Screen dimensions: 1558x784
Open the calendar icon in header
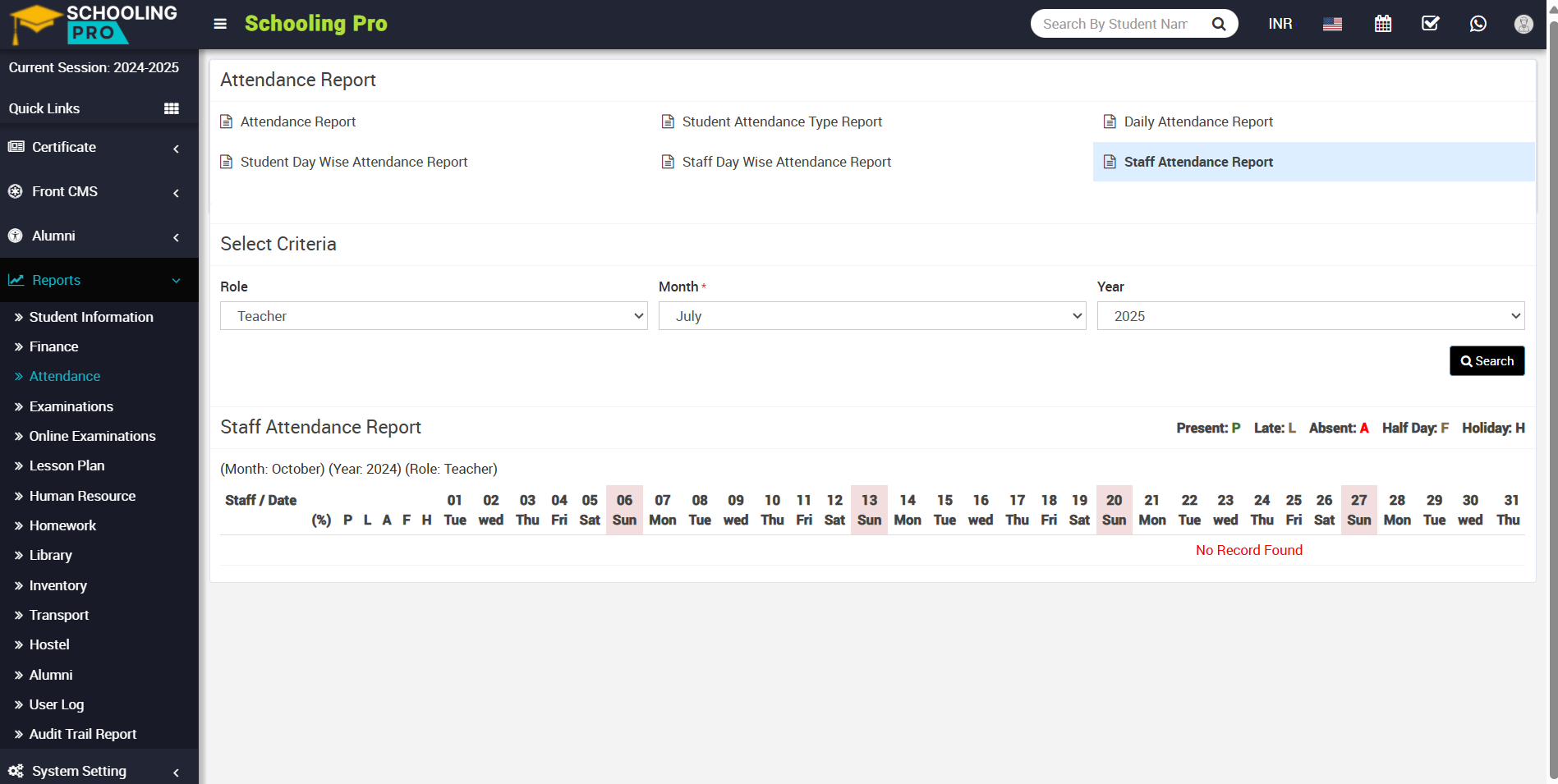coord(1383,24)
